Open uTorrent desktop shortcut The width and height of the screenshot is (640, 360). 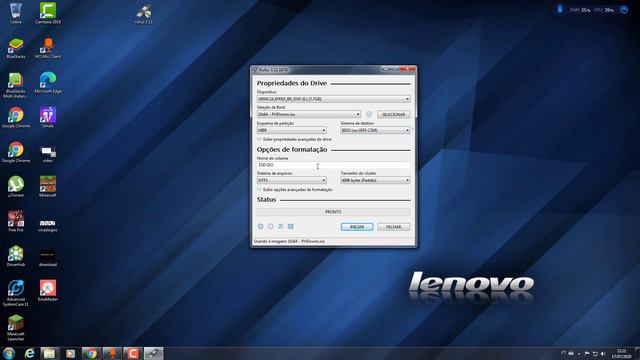[x=16, y=187]
